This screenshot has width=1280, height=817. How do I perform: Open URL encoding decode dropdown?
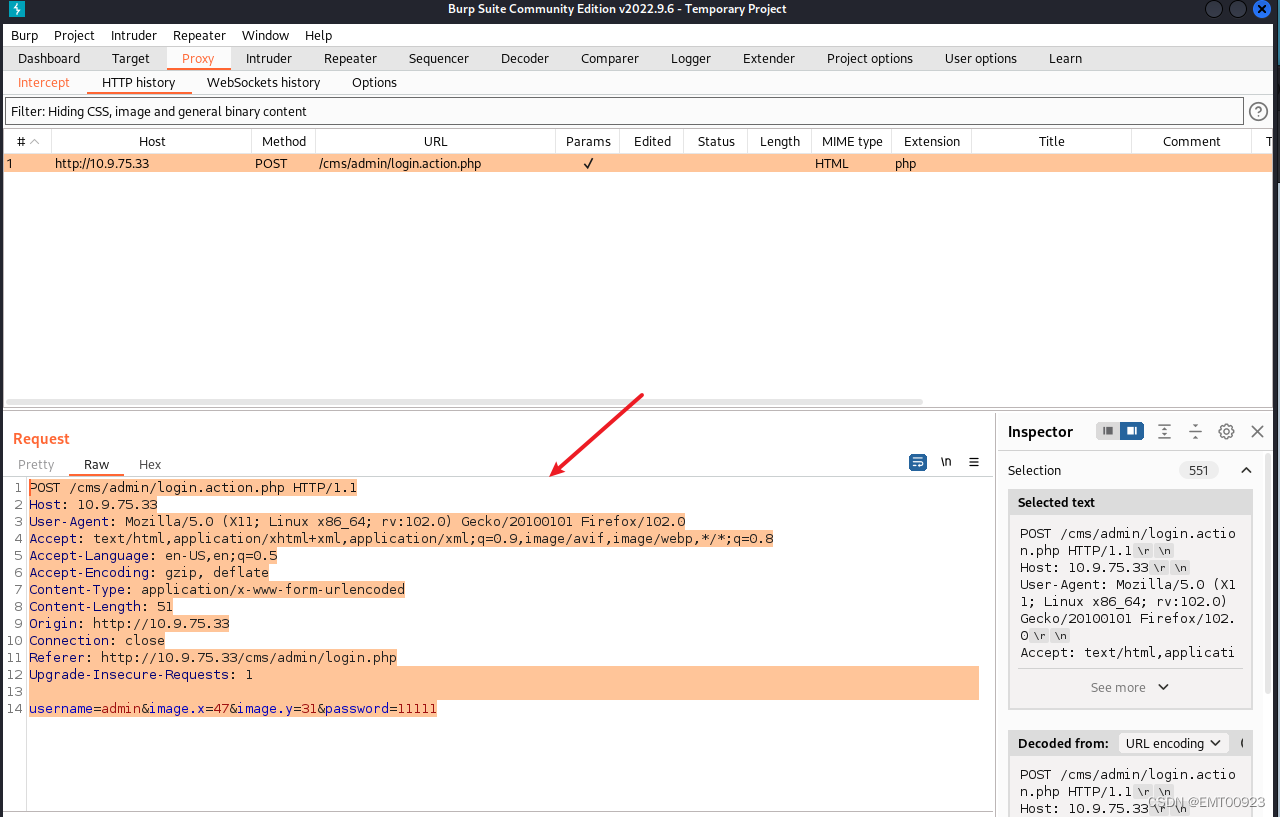coord(1173,743)
